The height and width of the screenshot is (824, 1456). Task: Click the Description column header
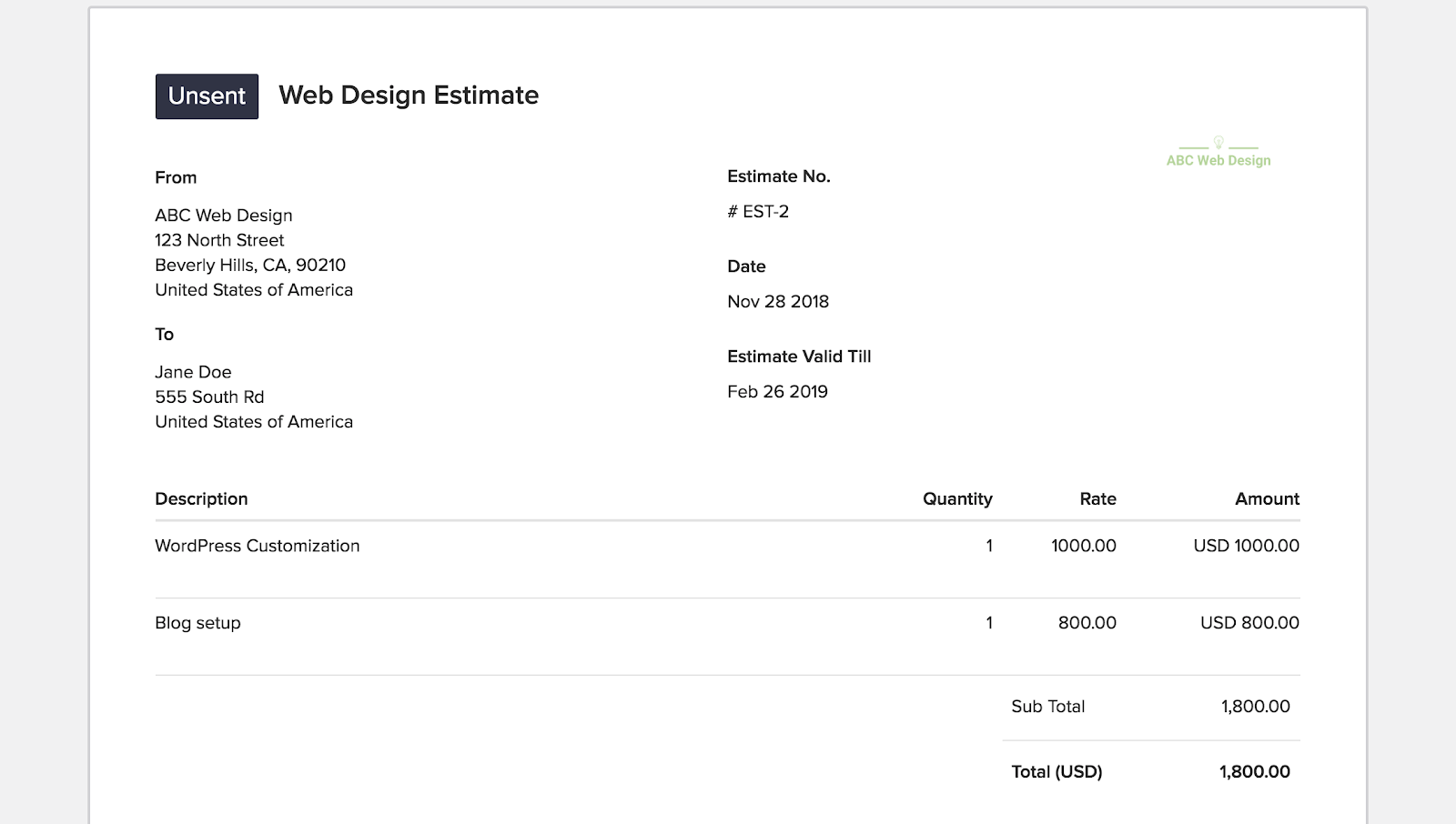201,498
